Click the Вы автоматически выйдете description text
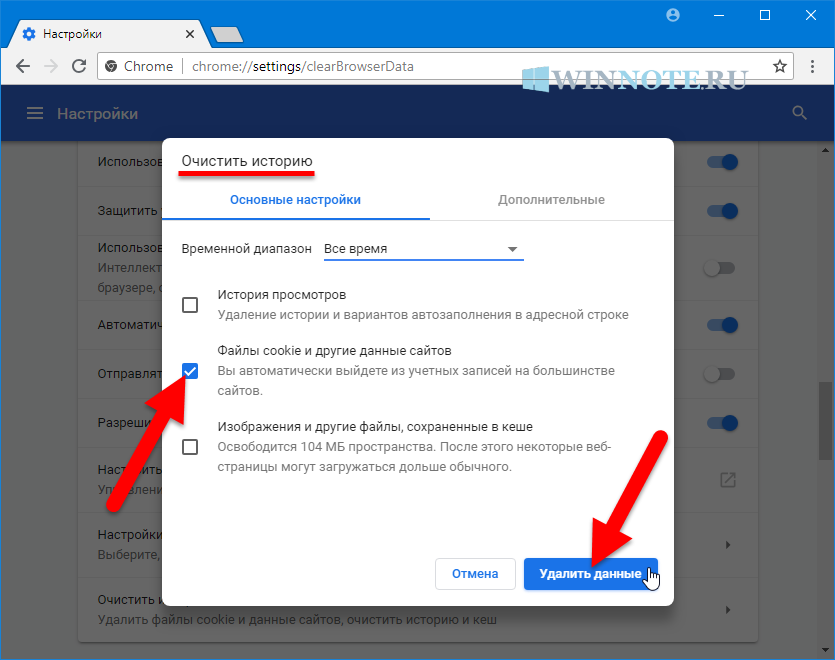The height and width of the screenshot is (660, 835). tap(416, 380)
